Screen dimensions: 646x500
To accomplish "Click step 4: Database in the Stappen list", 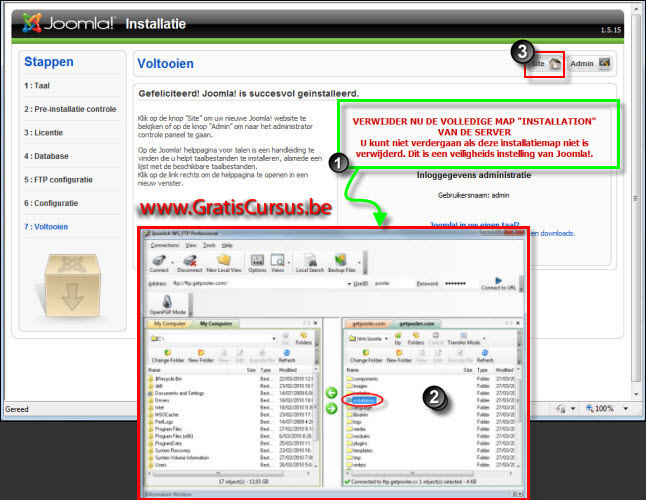I will pos(47,156).
